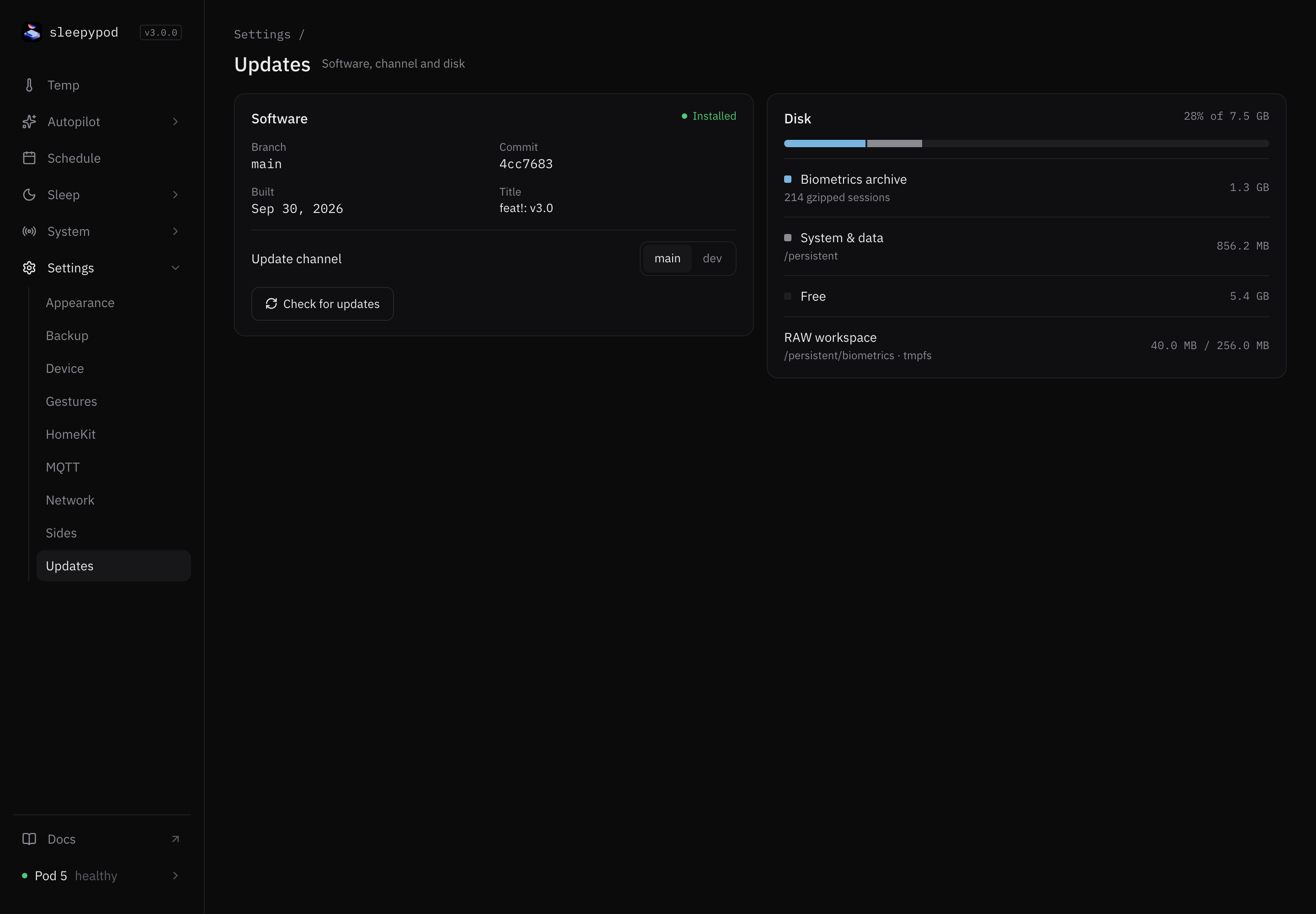Click the sleepypod app name text
The image size is (1316, 914).
point(84,32)
